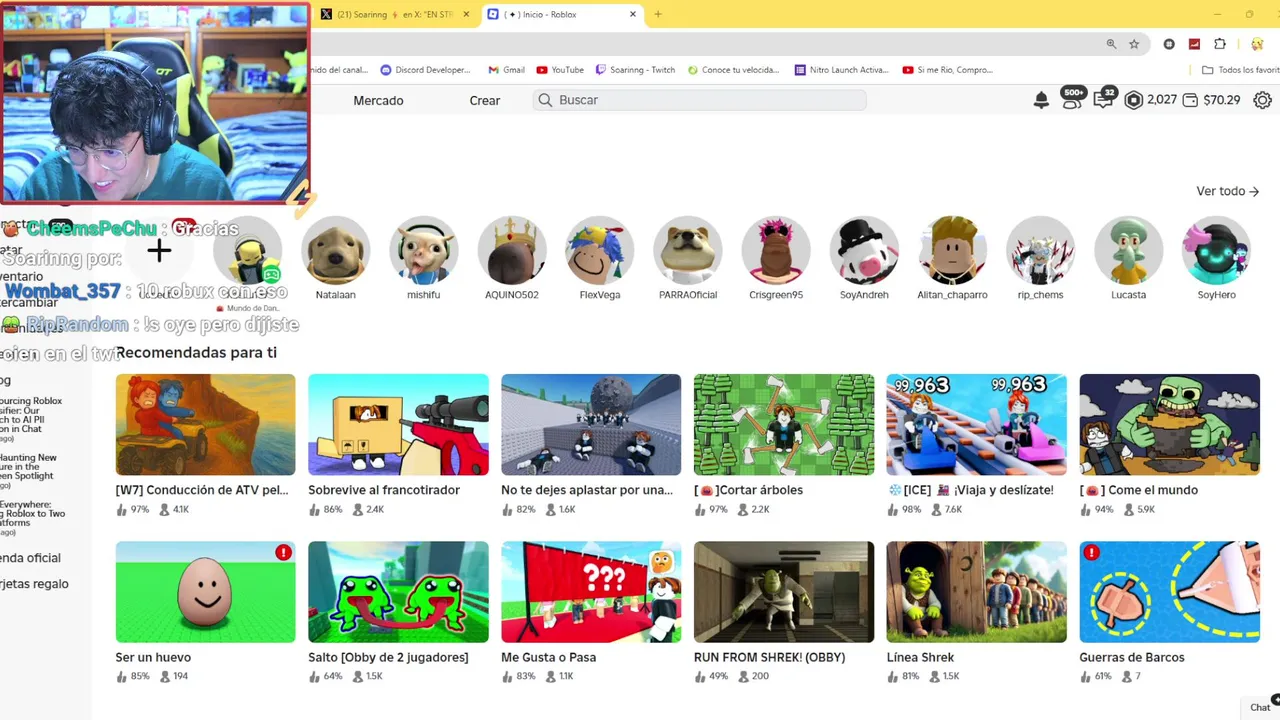Open SoyHero's friend avatar
This screenshot has width=1280, height=720.
coord(1216,250)
